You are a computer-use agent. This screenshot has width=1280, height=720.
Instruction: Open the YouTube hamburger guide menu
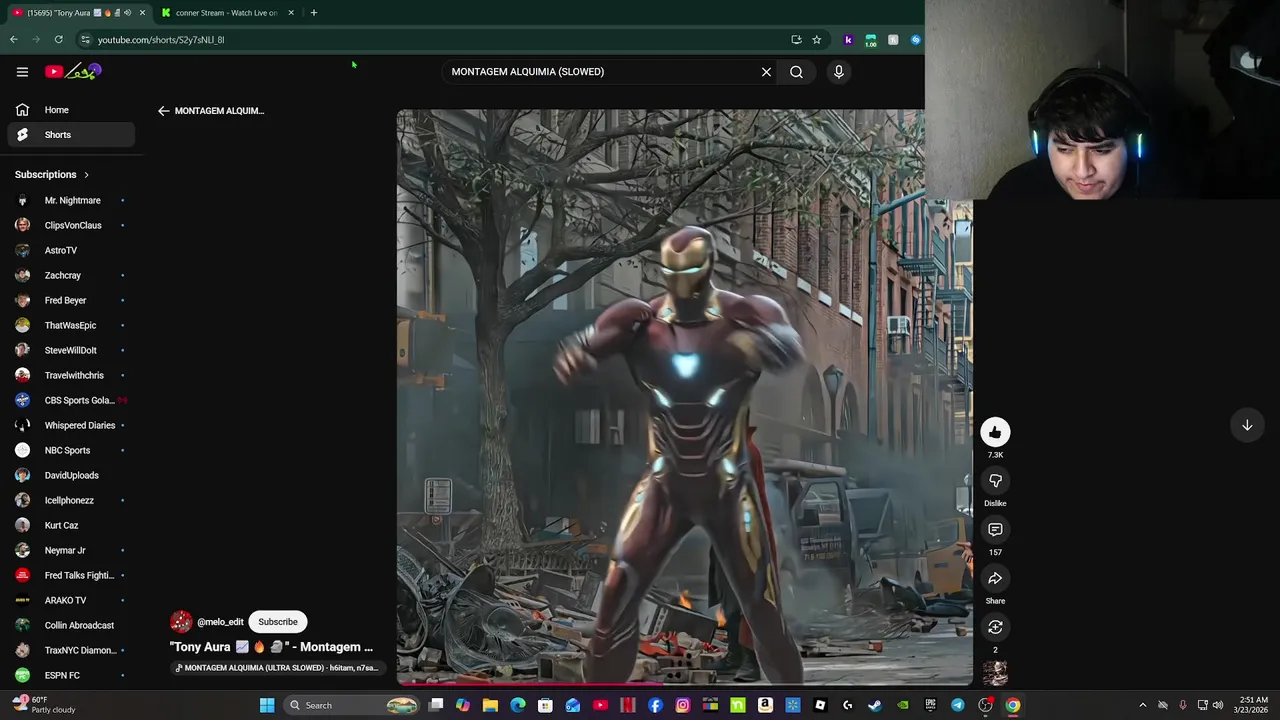coord(22,71)
